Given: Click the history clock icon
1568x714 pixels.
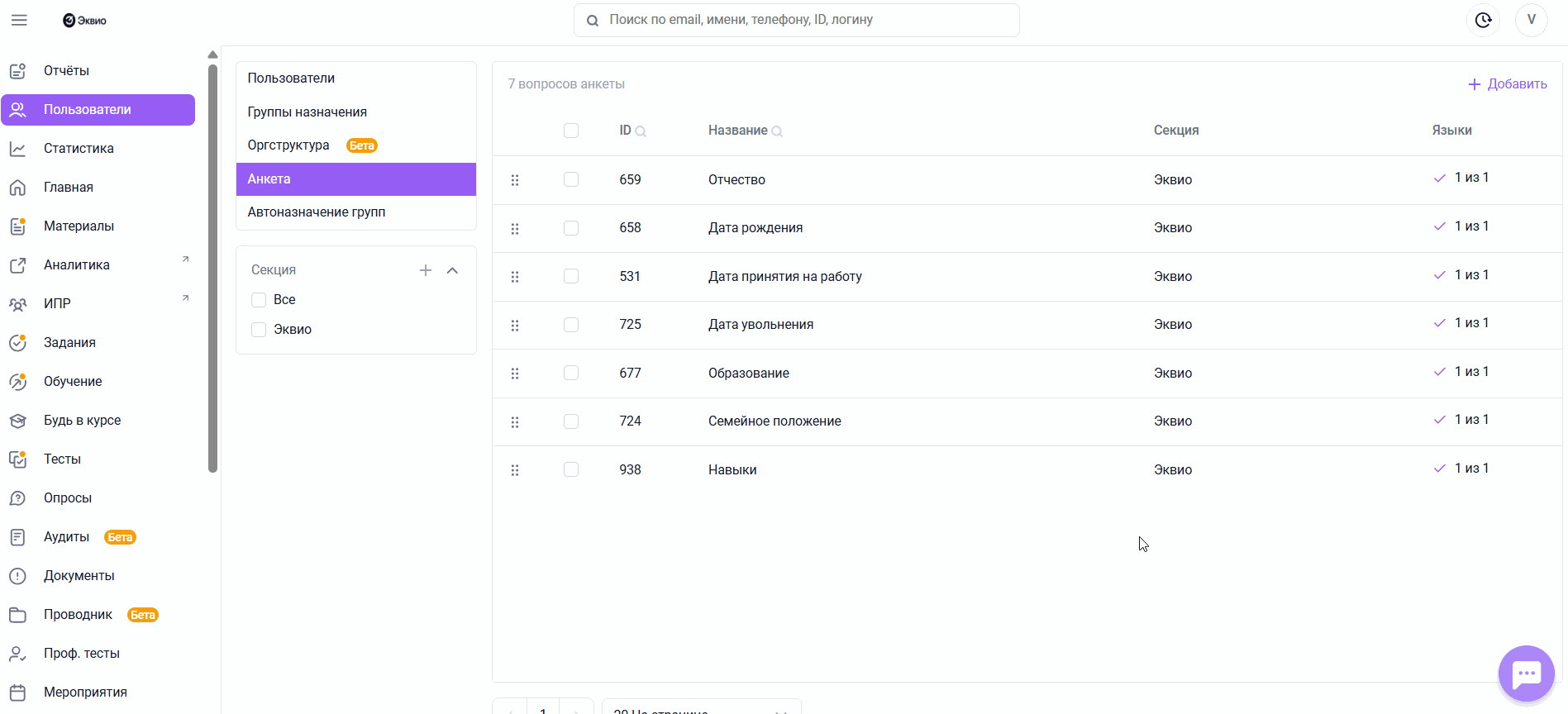Looking at the screenshot, I should 1483,20.
